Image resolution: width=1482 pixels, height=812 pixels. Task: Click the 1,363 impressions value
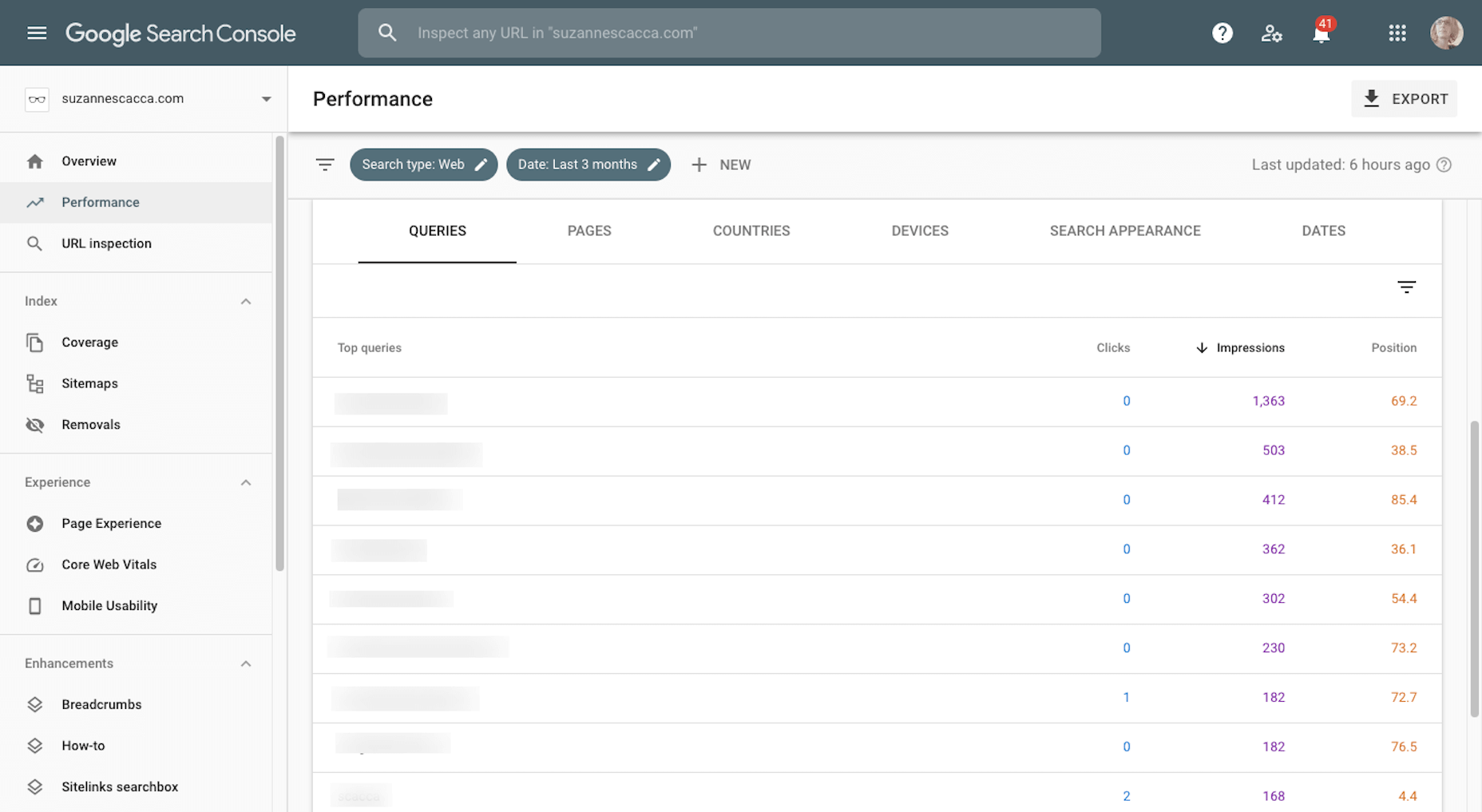[1268, 401]
